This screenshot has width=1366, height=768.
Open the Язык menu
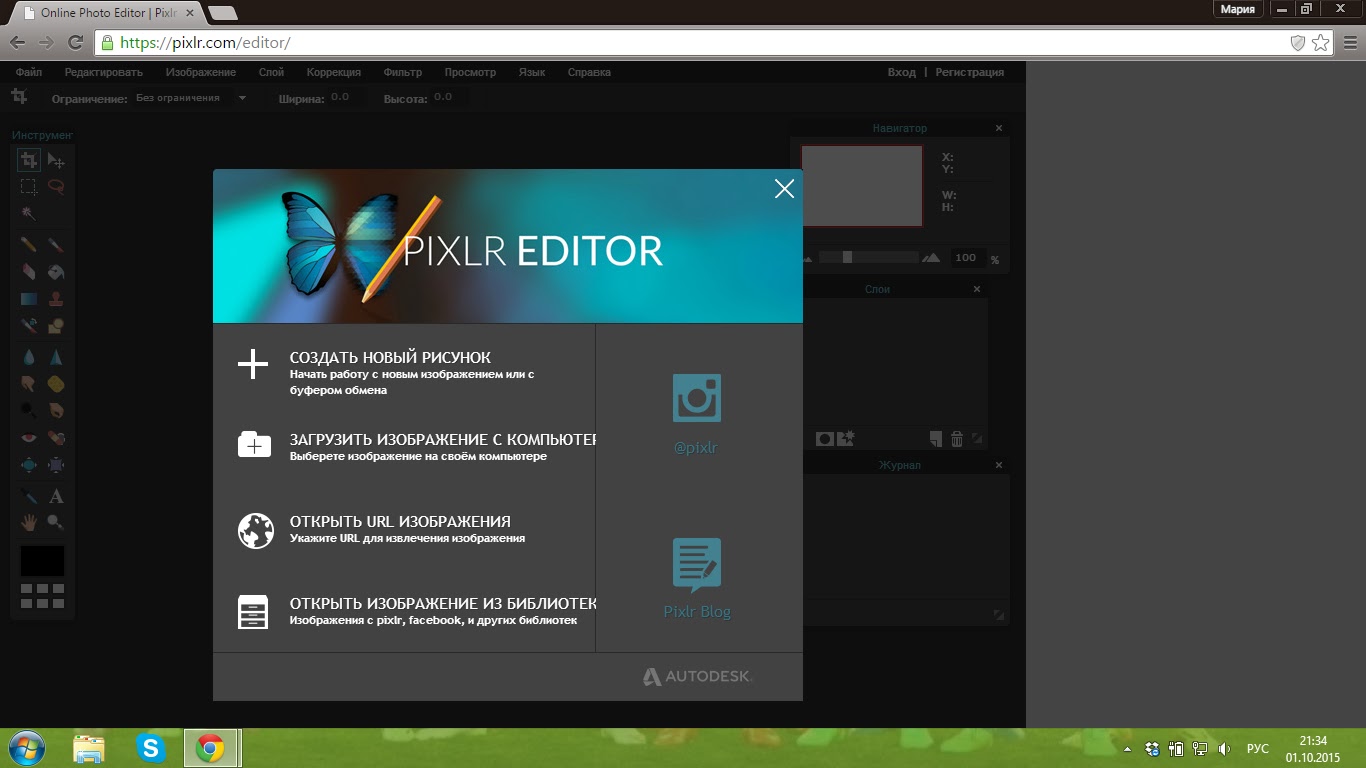[532, 72]
